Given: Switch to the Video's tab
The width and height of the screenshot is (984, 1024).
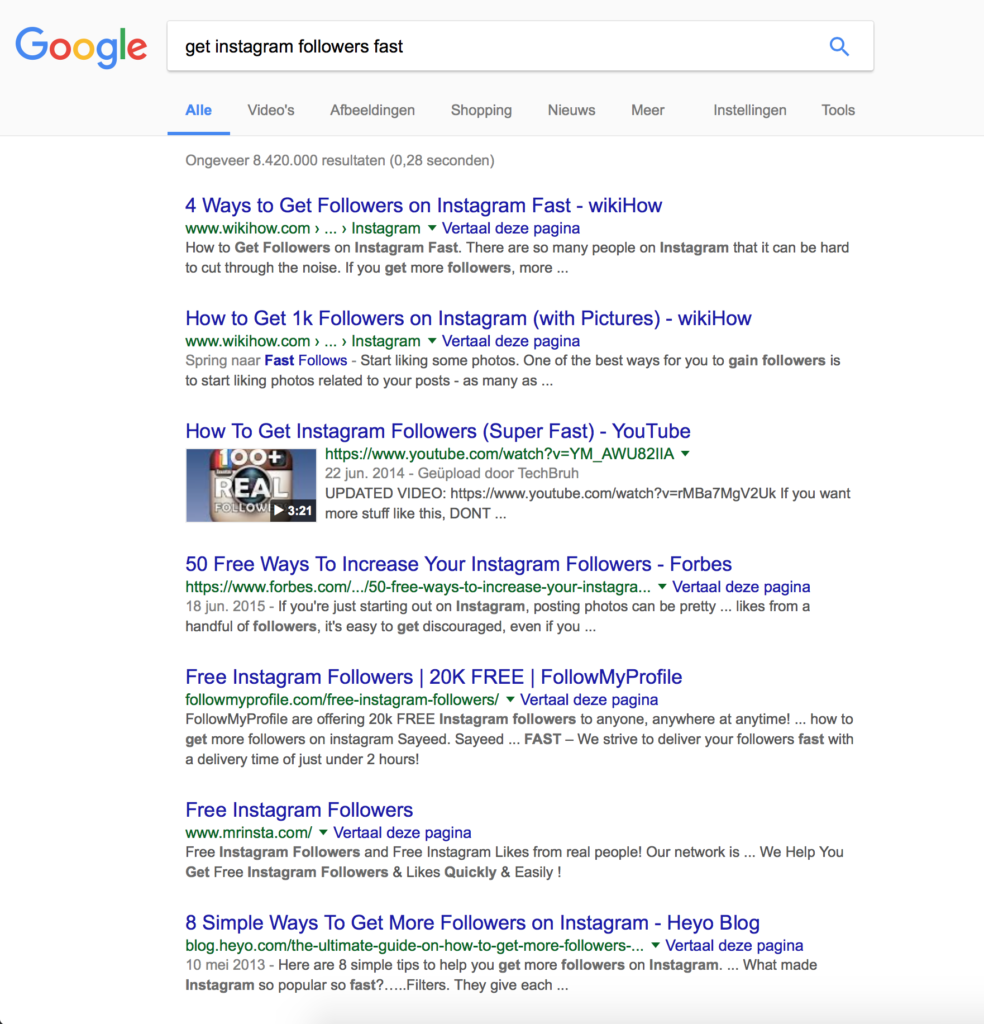Looking at the screenshot, I should click(x=271, y=110).
